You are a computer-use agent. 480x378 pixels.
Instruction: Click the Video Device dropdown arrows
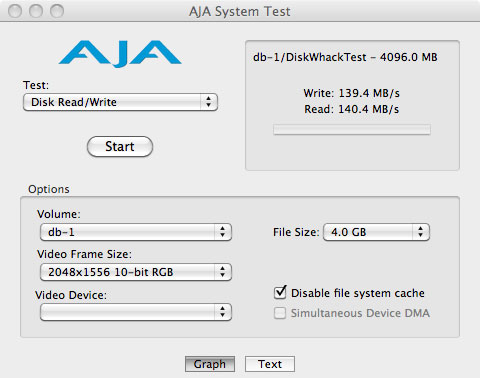click(223, 312)
